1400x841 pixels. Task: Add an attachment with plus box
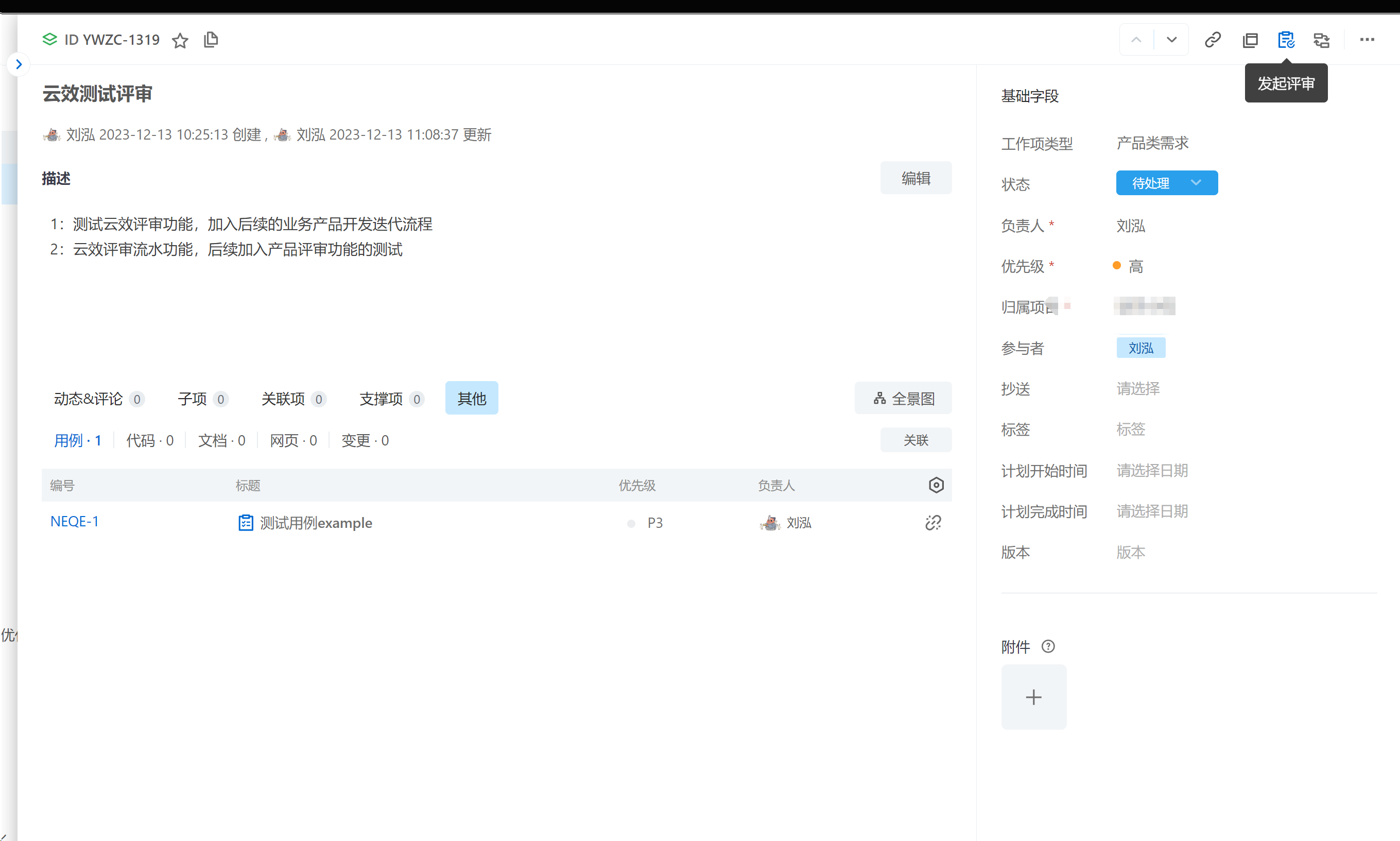click(x=1033, y=697)
